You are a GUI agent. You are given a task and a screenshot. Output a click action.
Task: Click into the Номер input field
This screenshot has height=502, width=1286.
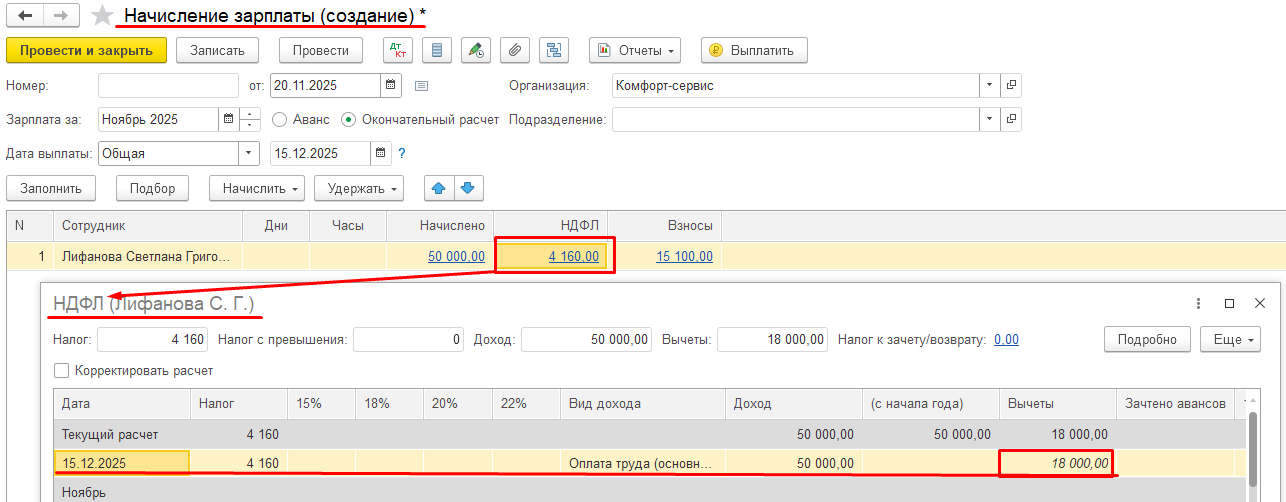[168, 85]
